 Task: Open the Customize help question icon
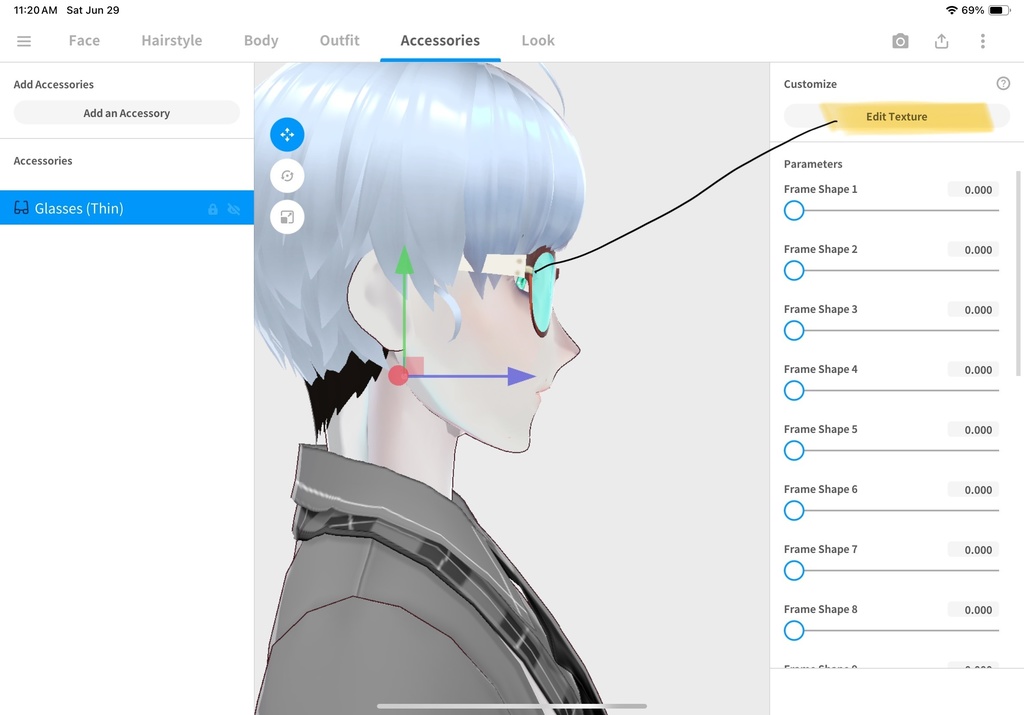(1003, 84)
